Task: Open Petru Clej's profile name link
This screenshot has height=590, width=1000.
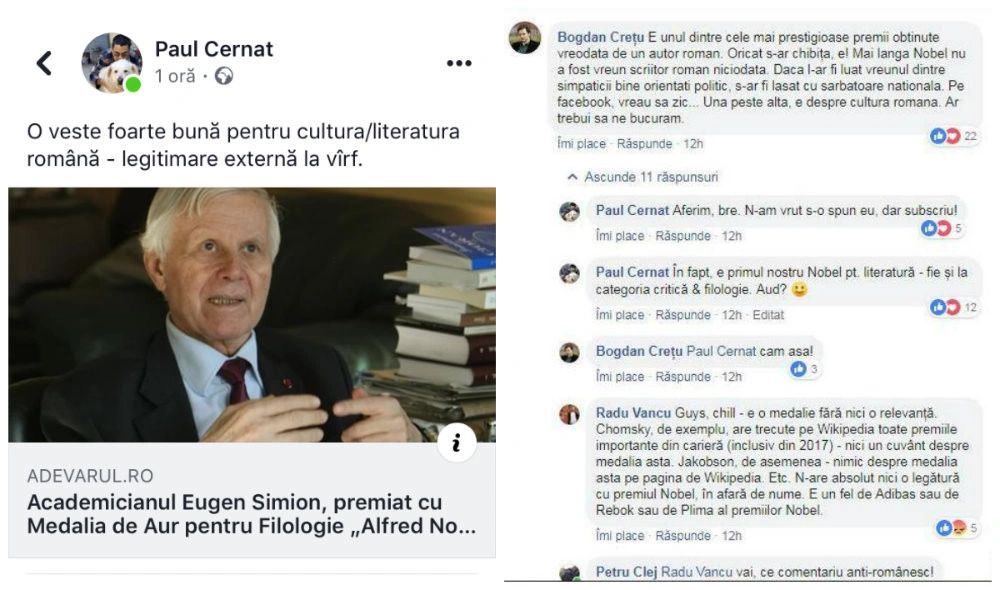Action: [x=626, y=572]
